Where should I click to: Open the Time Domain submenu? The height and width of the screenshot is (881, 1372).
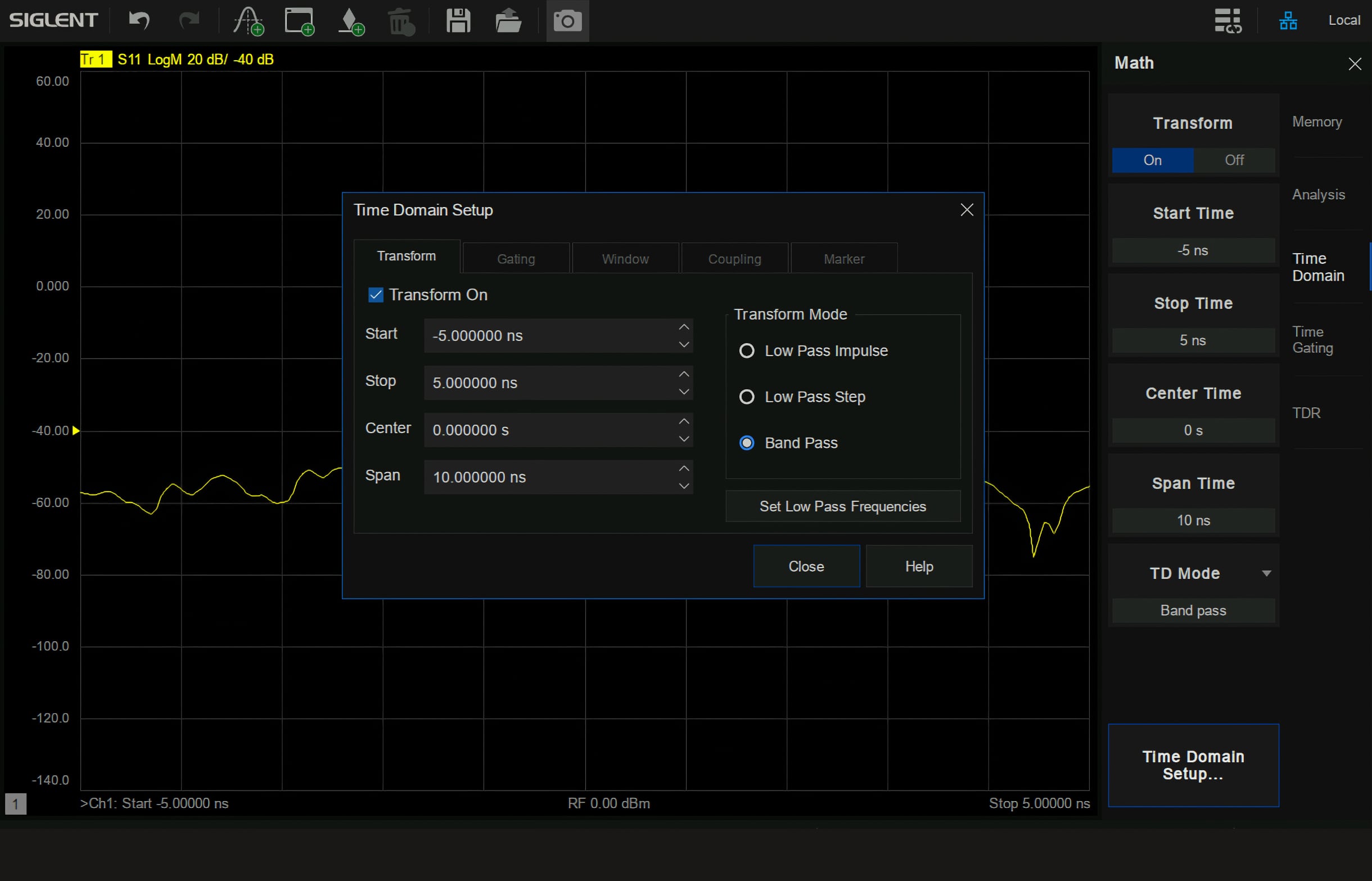[x=1318, y=267]
